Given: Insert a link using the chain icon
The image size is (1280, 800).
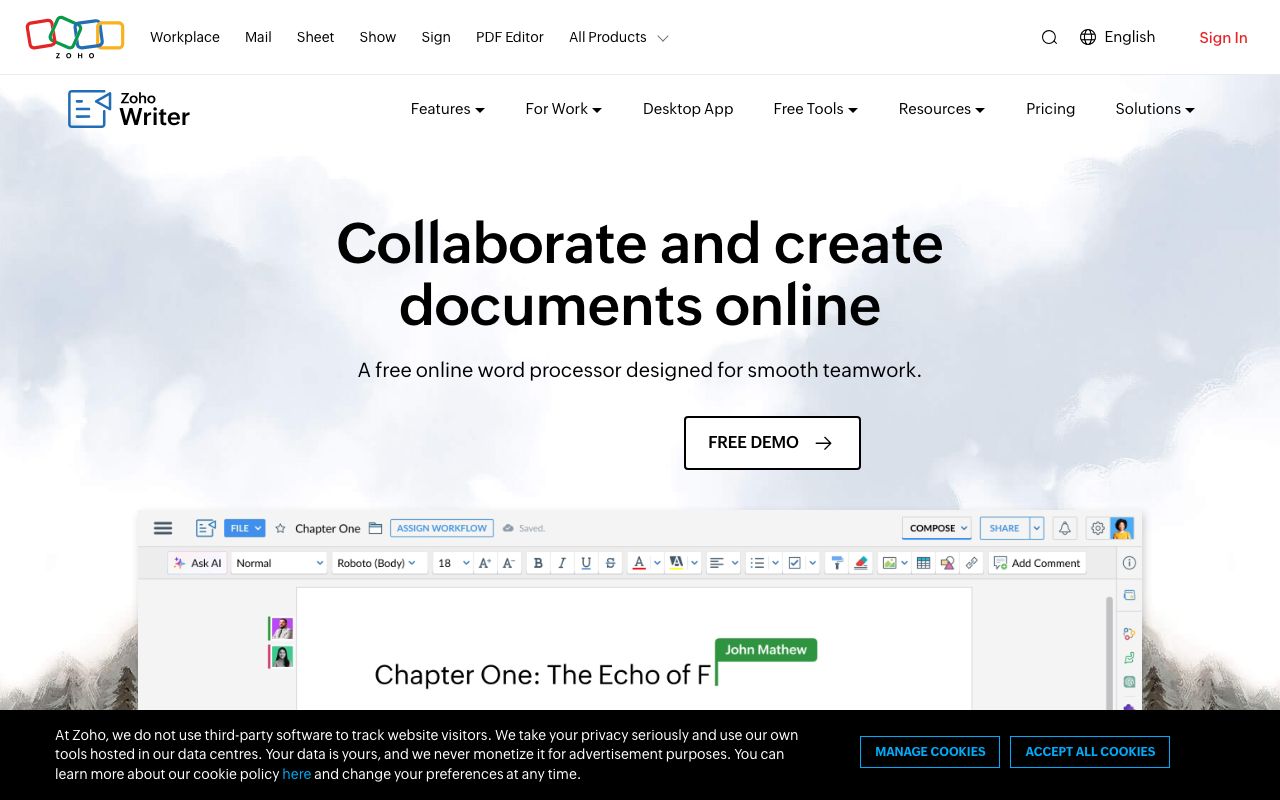Looking at the screenshot, I should pos(971,563).
